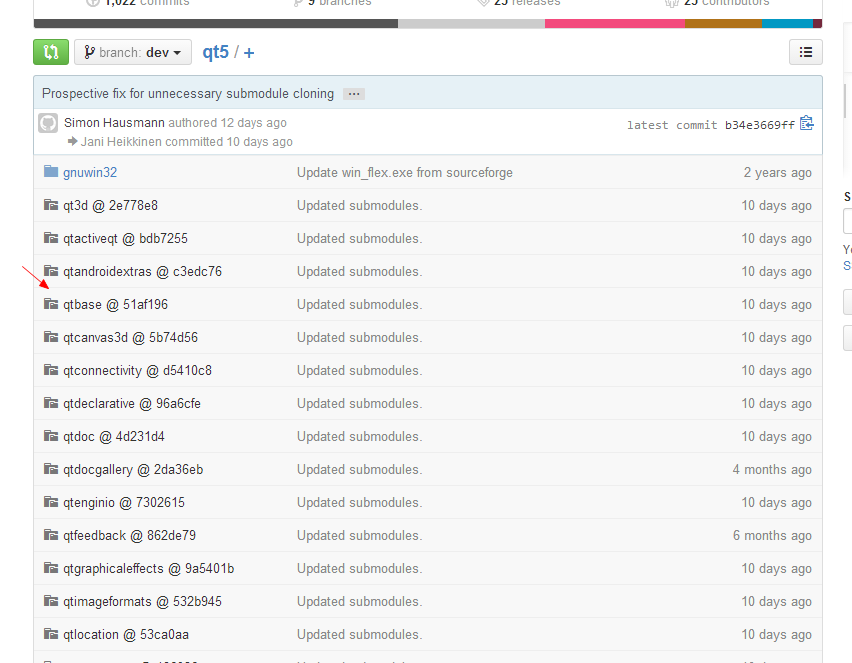The image size is (852, 663).
Task: Select the qtgraphicaleffects @ 9a5401b entry
Action: (x=149, y=568)
